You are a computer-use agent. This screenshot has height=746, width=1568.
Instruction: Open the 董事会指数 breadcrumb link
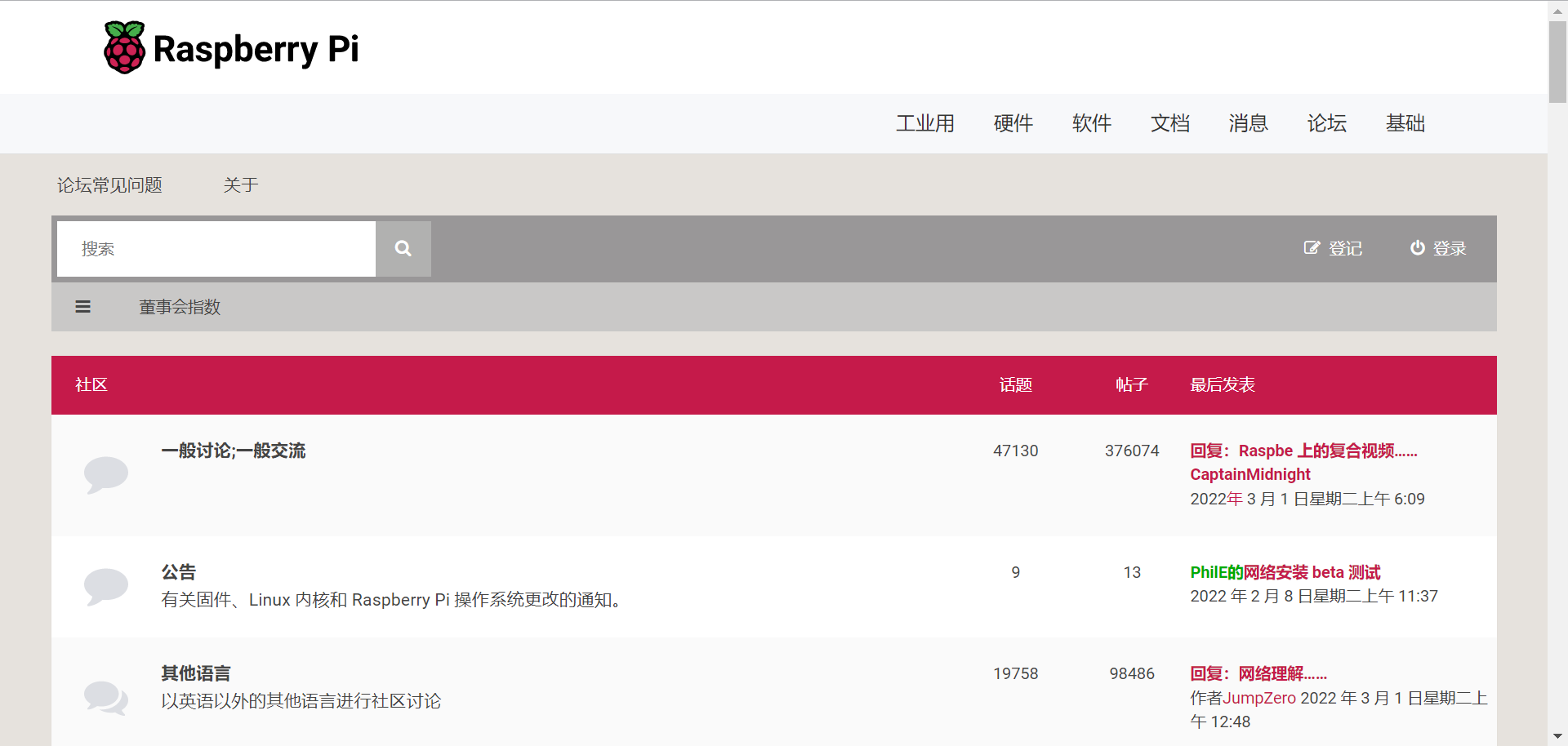pyautogui.click(x=180, y=307)
